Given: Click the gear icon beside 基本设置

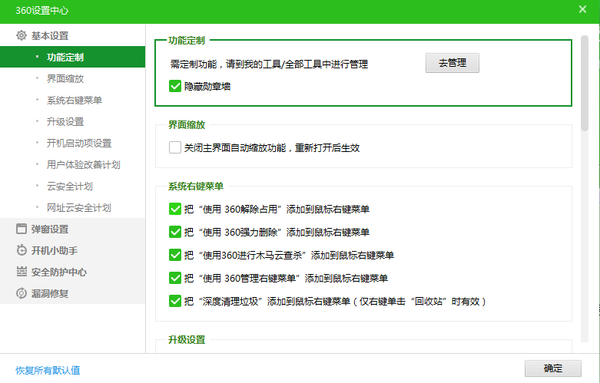Looking at the screenshot, I should click(x=21, y=36).
